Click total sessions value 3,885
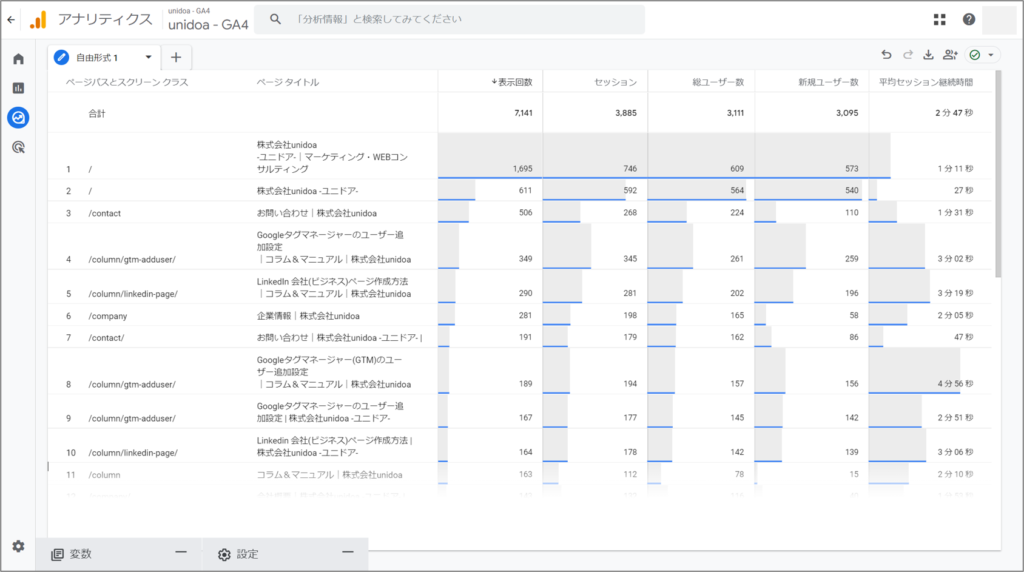The image size is (1024, 572). (626, 113)
